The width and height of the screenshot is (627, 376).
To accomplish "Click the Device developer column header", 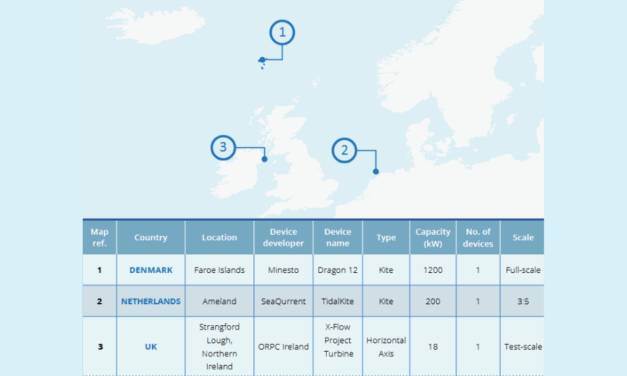I will pyautogui.click(x=283, y=237).
